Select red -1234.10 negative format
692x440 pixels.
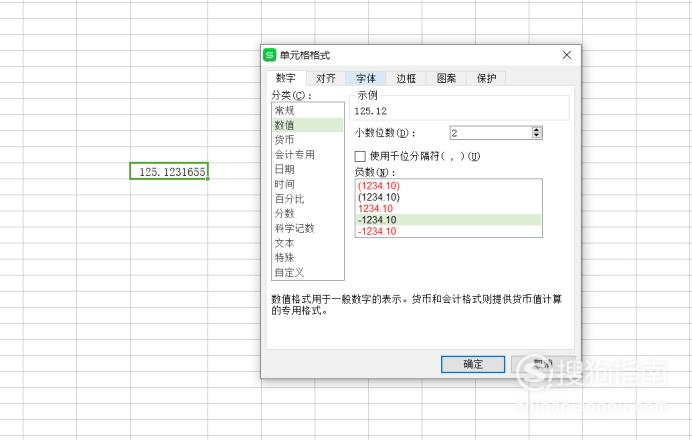pos(448,231)
